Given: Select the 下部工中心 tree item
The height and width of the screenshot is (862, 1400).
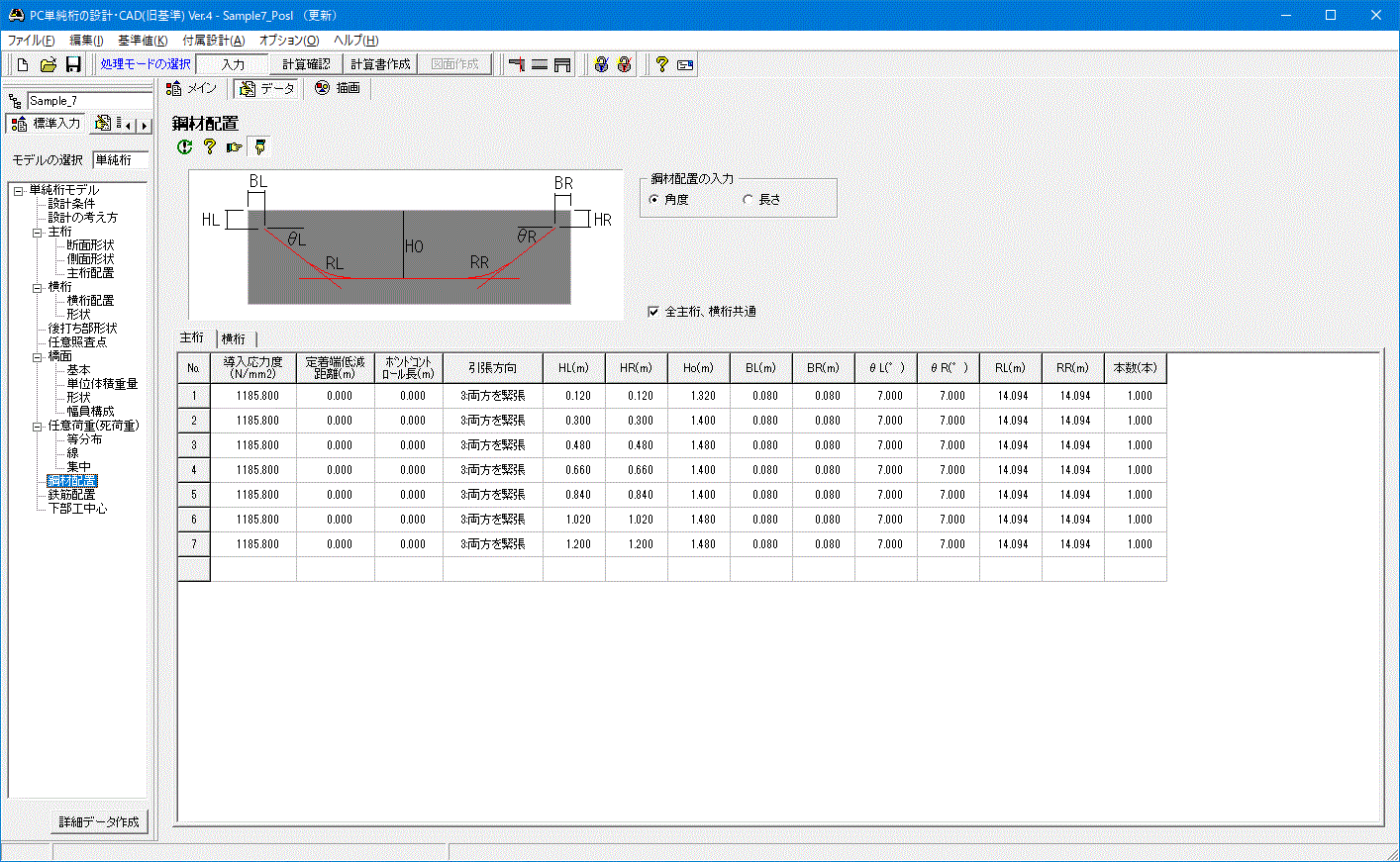Looking at the screenshot, I should click(x=77, y=509).
